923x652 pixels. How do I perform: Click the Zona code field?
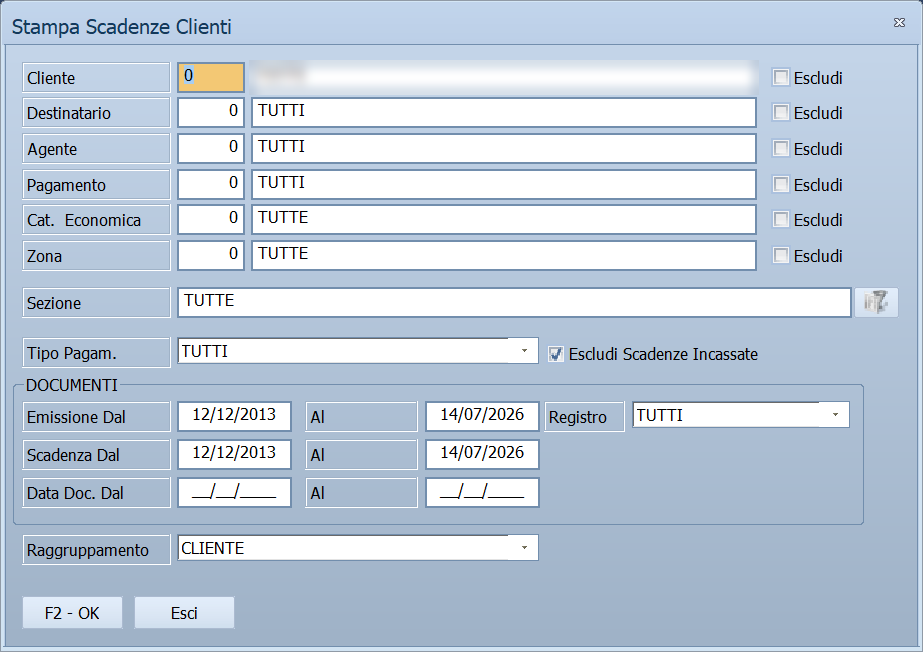[x=211, y=255]
